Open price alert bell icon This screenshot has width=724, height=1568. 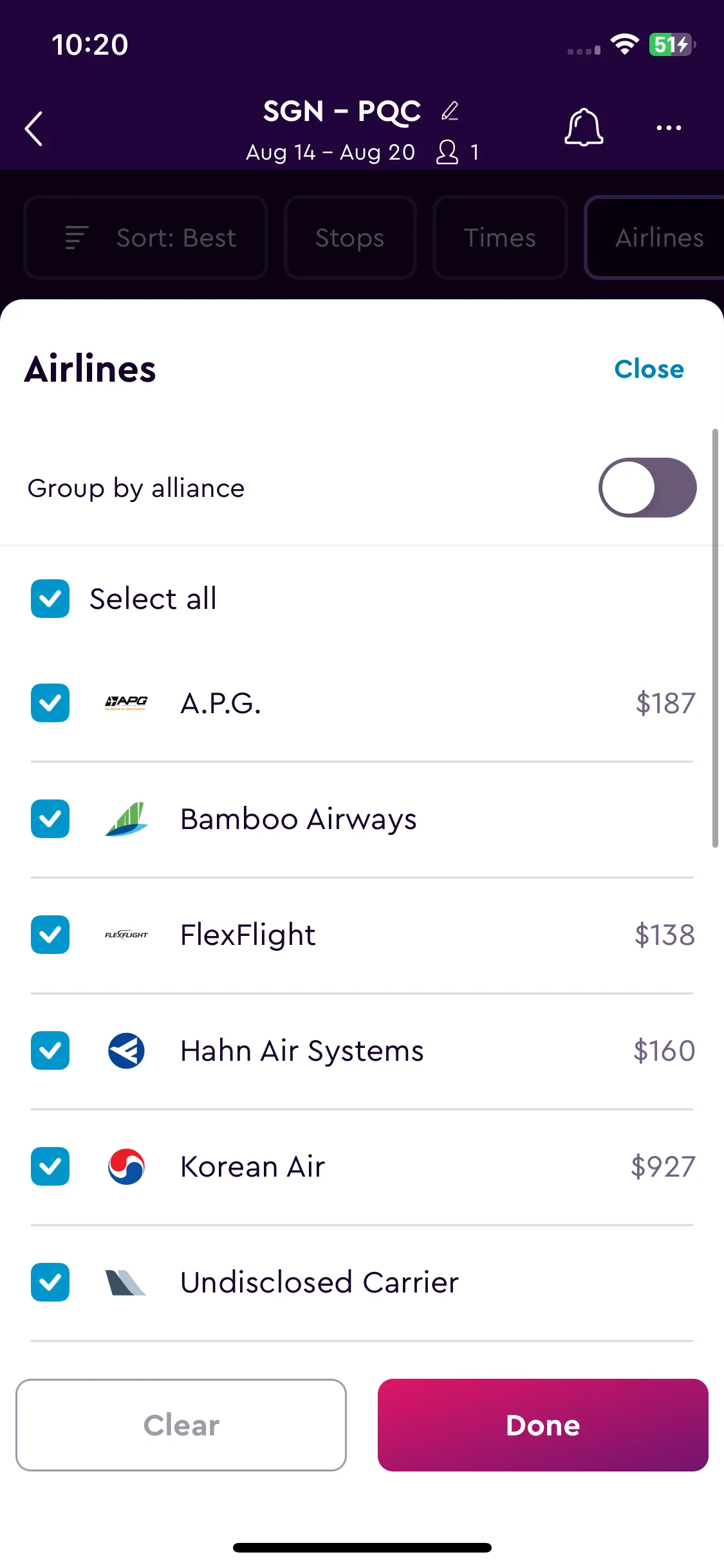pyautogui.click(x=584, y=127)
